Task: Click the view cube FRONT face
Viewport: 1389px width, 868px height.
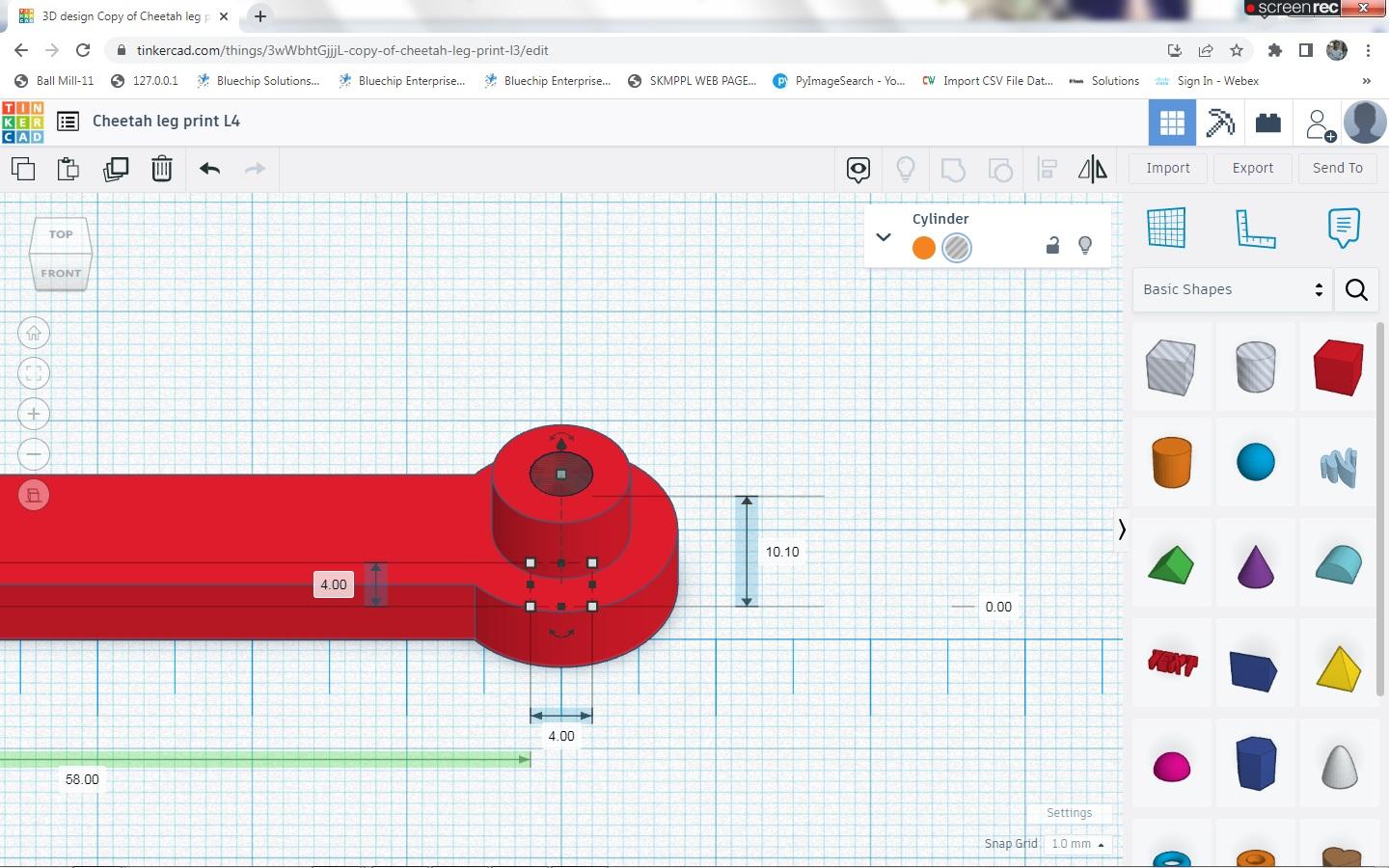Action: (61, 273)
